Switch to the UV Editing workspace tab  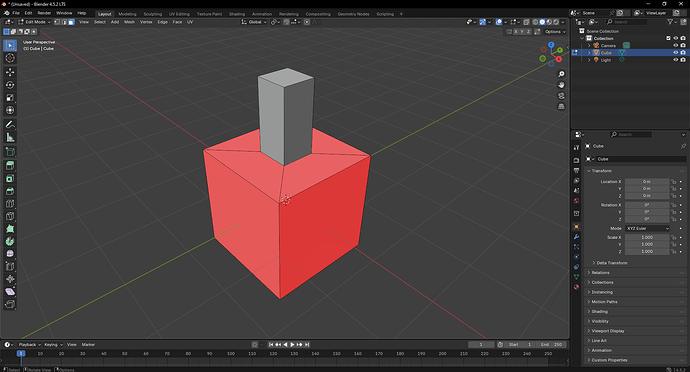pyautogui.click(x=179, y=14)
